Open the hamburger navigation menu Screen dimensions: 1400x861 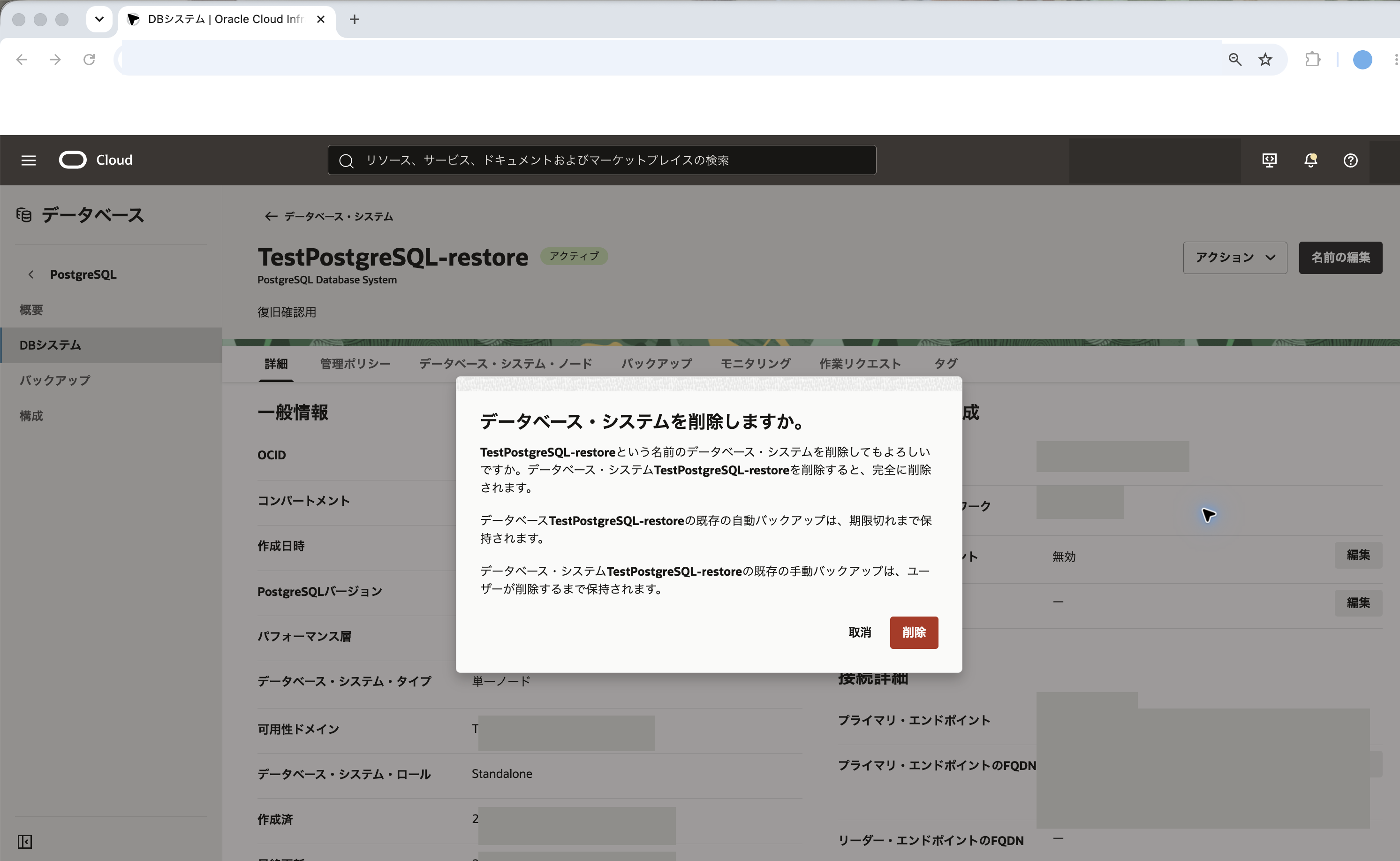tap(29, 160)
